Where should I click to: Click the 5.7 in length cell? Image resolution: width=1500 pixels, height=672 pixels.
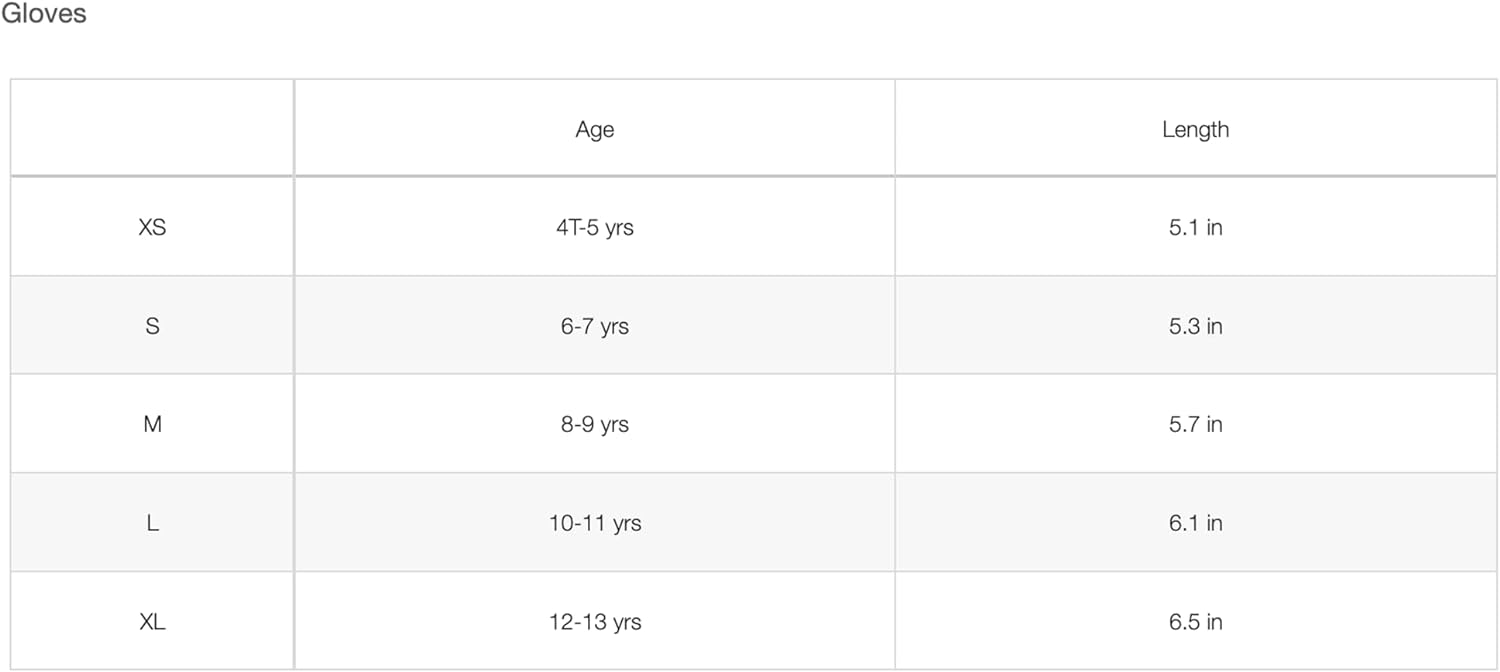pyautogui.click(x=1195, y=424)
